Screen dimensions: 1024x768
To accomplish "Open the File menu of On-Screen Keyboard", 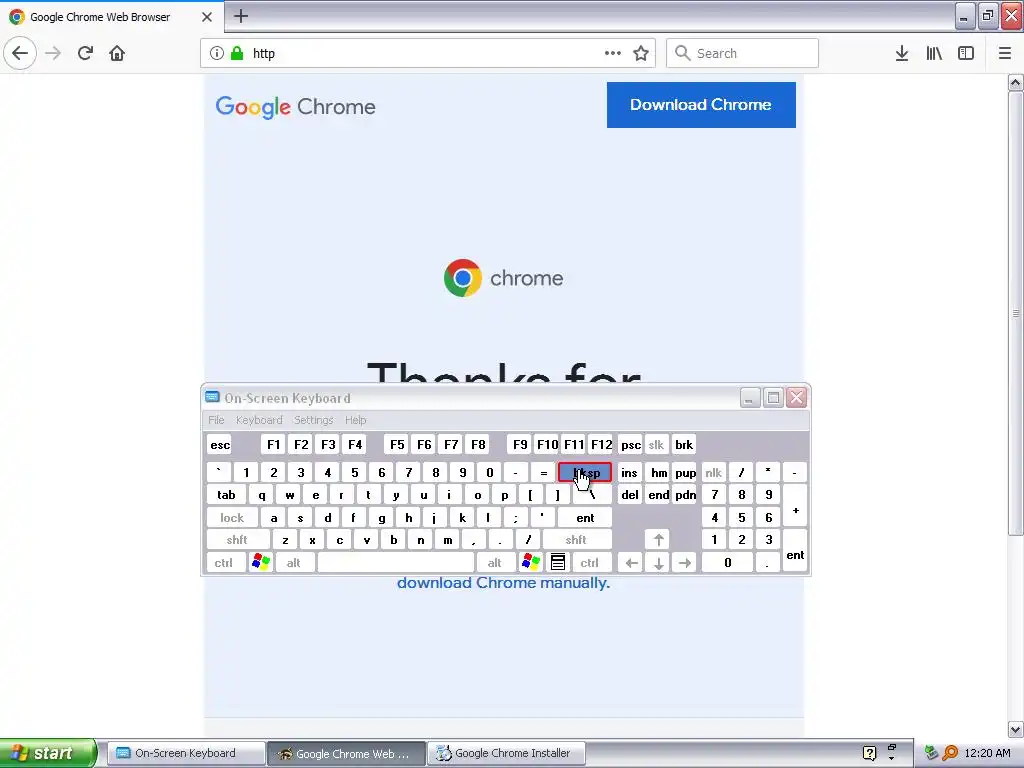I will pos(216,420).
